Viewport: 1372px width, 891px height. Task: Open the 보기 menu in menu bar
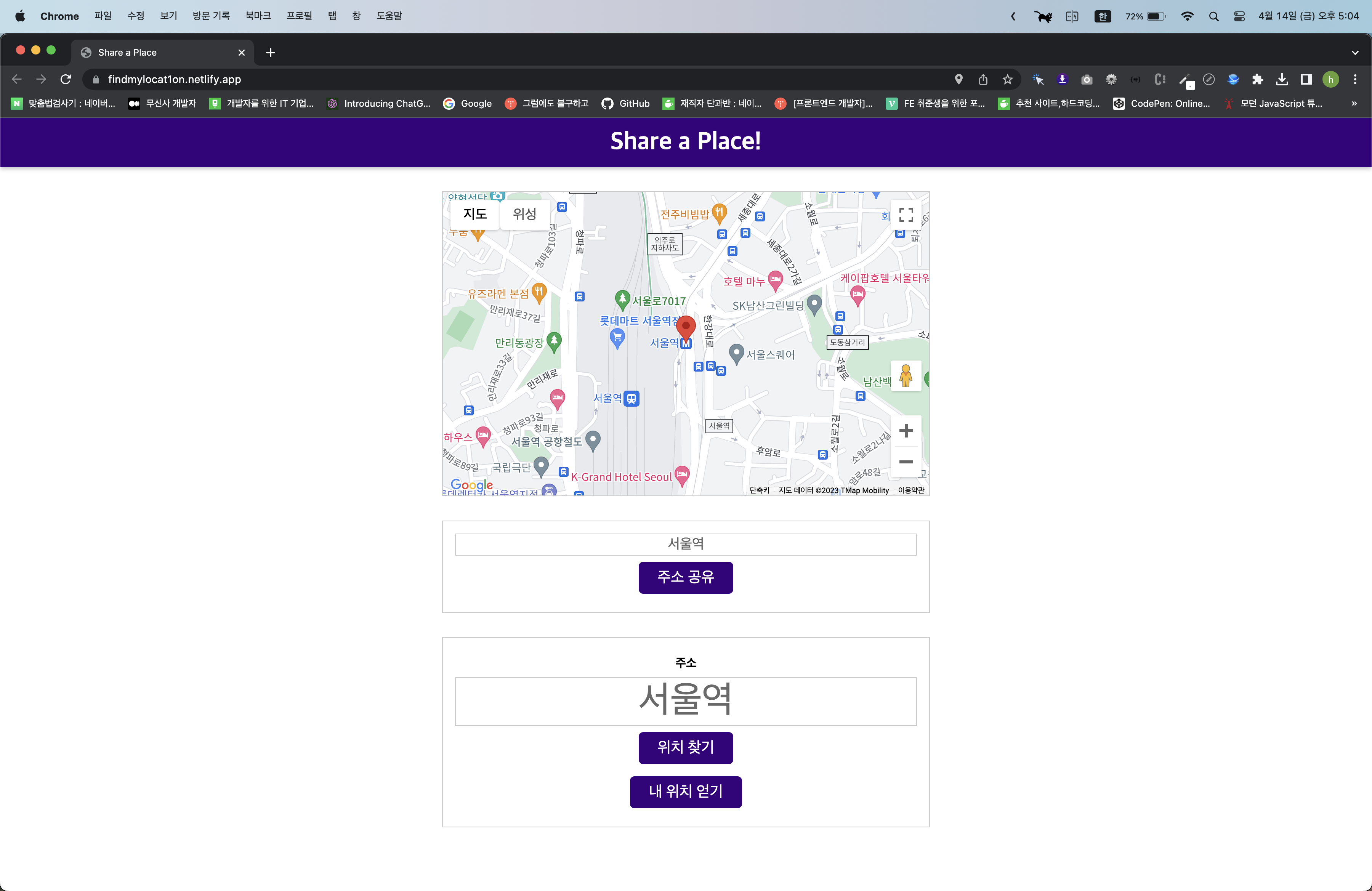(168, 16)
